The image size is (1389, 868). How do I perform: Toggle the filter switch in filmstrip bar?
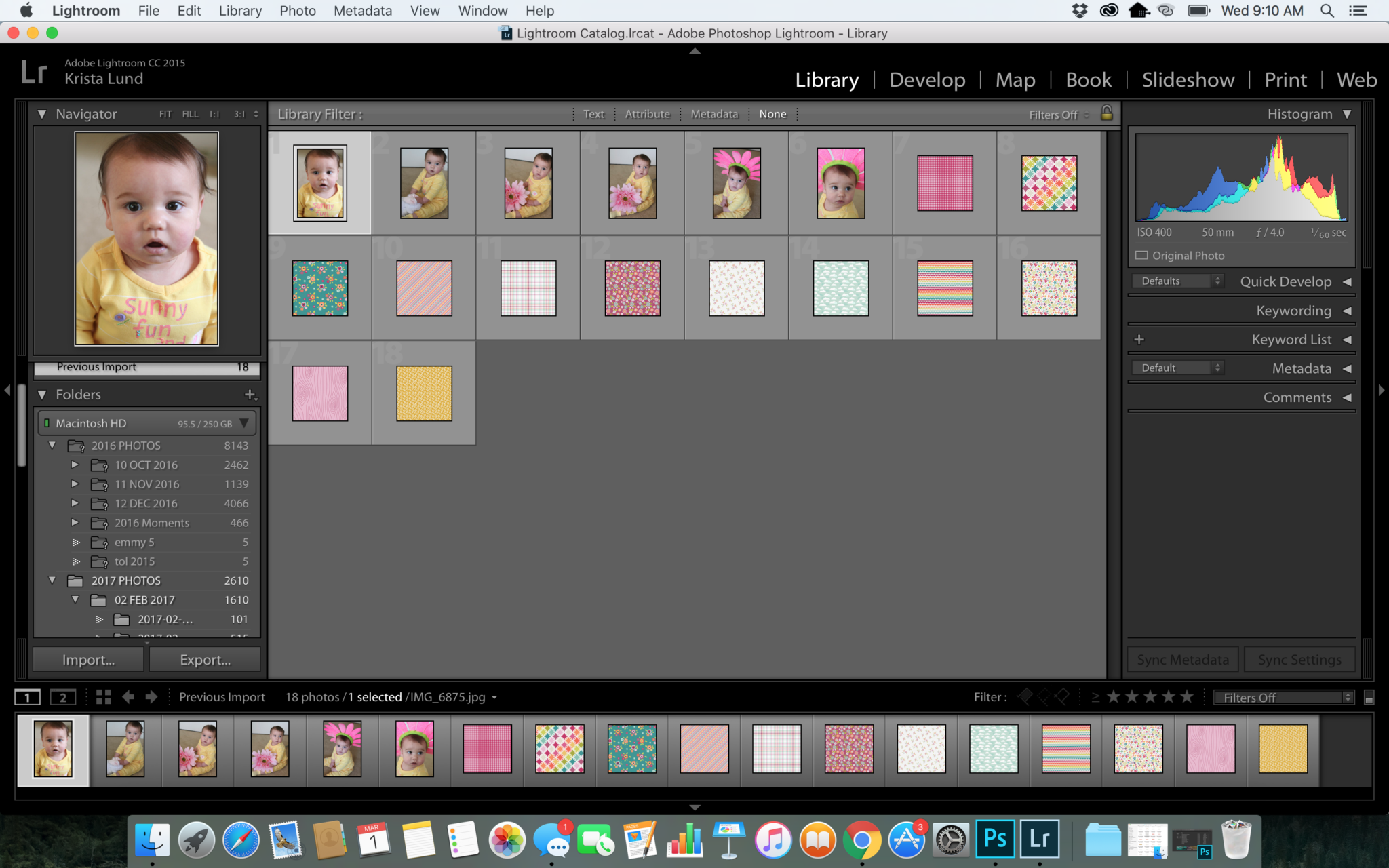click(x=1369, y=698)
